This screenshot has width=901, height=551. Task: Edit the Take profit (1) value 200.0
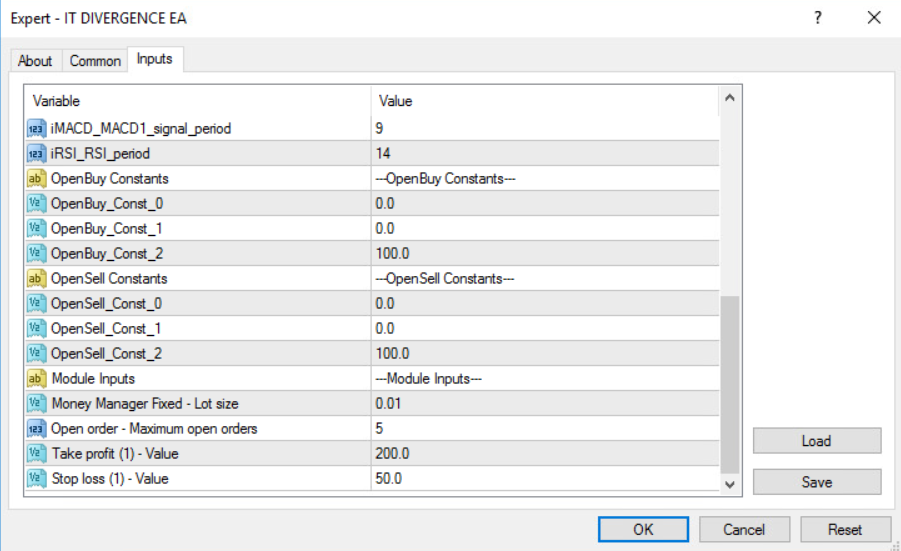pyautogui.click(x=545, y=453)
